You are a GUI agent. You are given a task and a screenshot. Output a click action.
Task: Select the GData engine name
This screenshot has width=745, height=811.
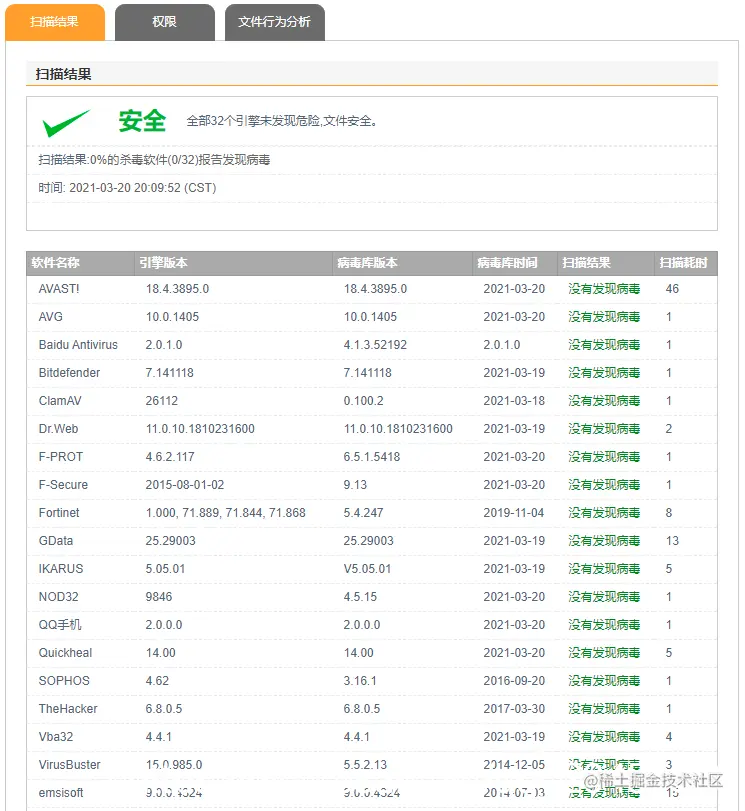[56, 540]
